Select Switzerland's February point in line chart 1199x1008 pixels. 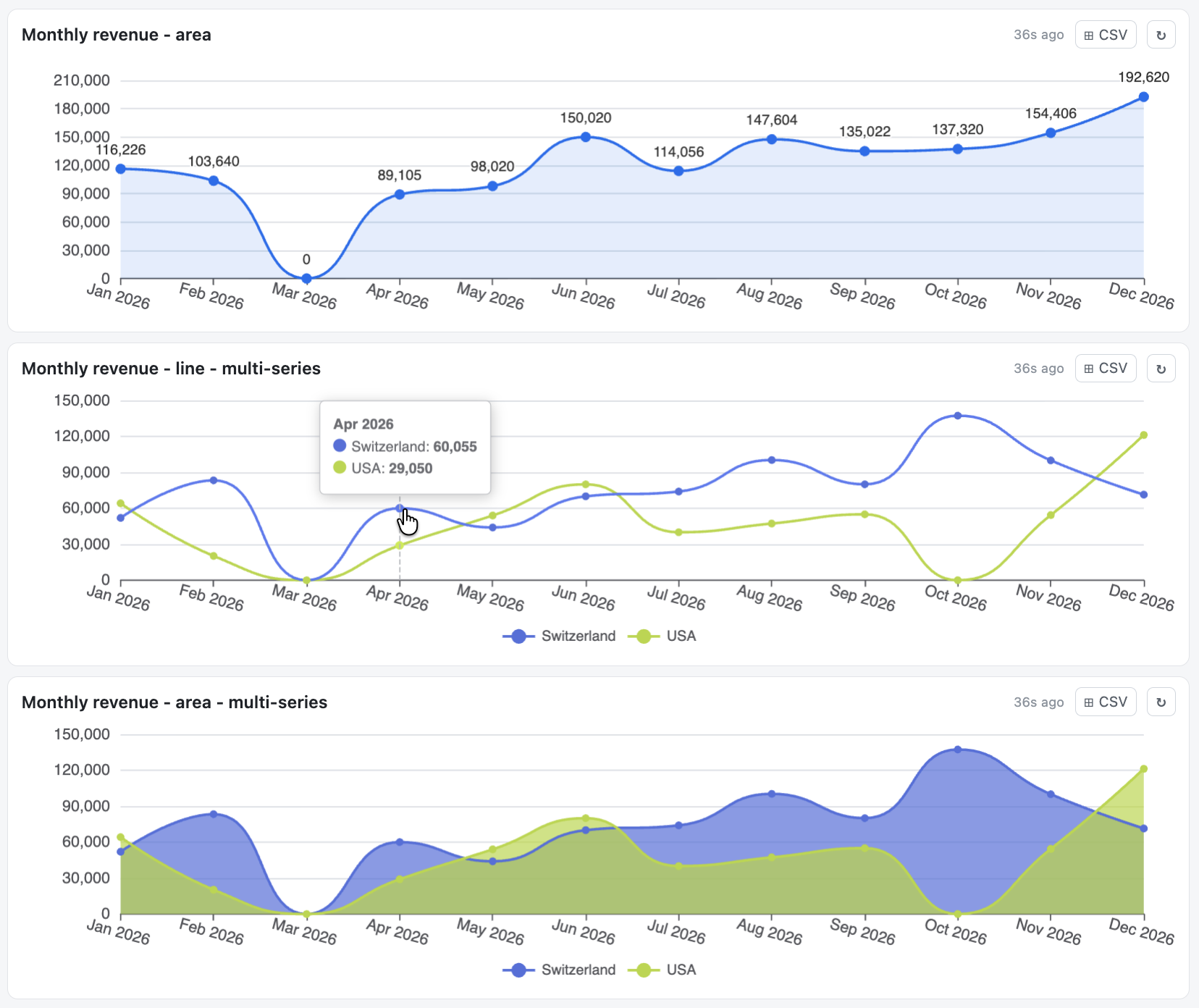214,480
